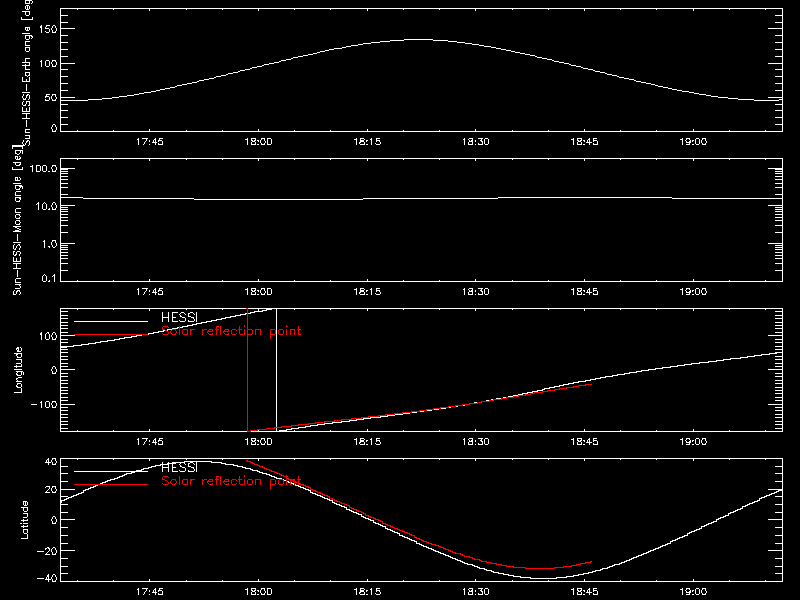This screenshot has width=800, height=600.
Task: Select the -20 tick label on Latitude plot
Action: pos(47,551)
